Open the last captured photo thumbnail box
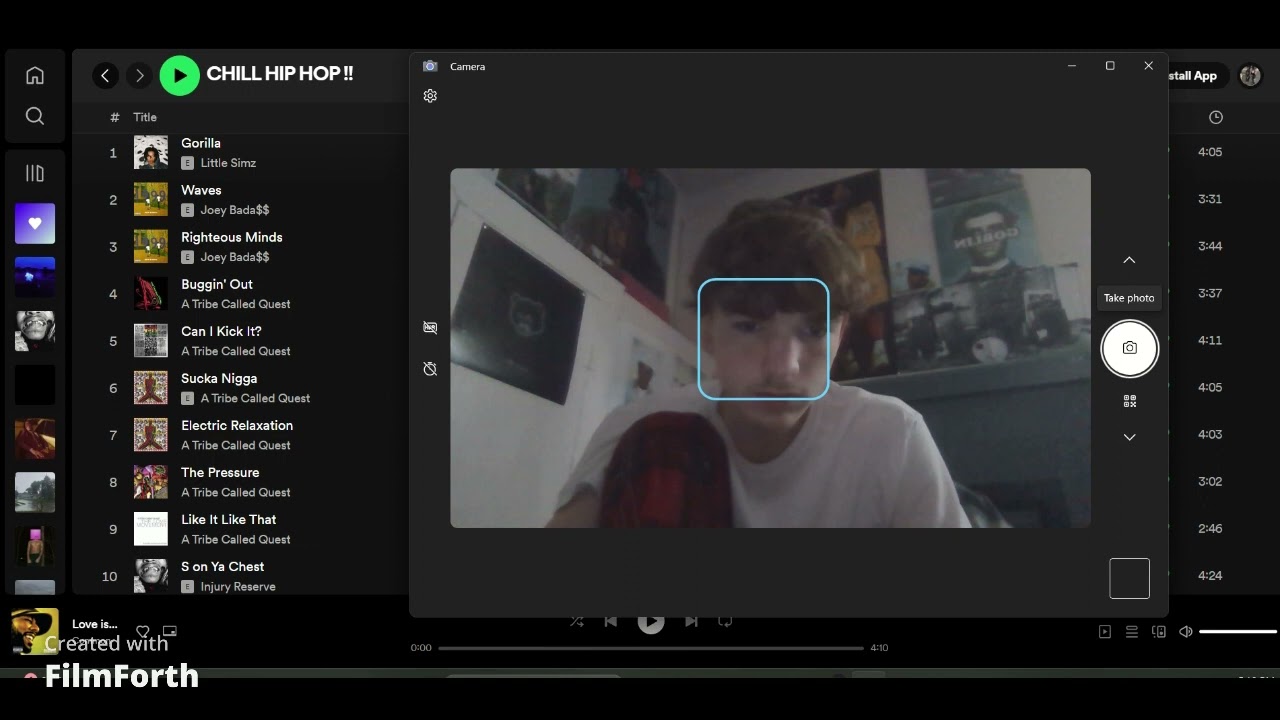Viewport: 1280px width, 720px height. coord(1129,578)
